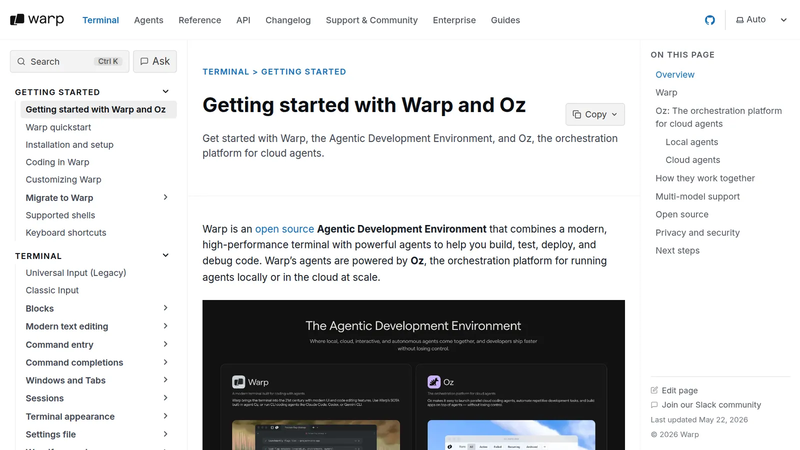Open Coding in Warp page

[57, 162]
